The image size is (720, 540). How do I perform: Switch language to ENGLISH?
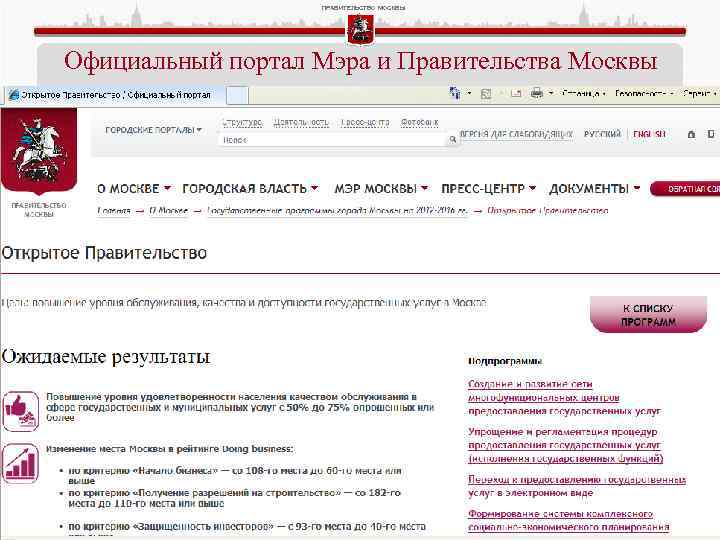coord(649,134)
